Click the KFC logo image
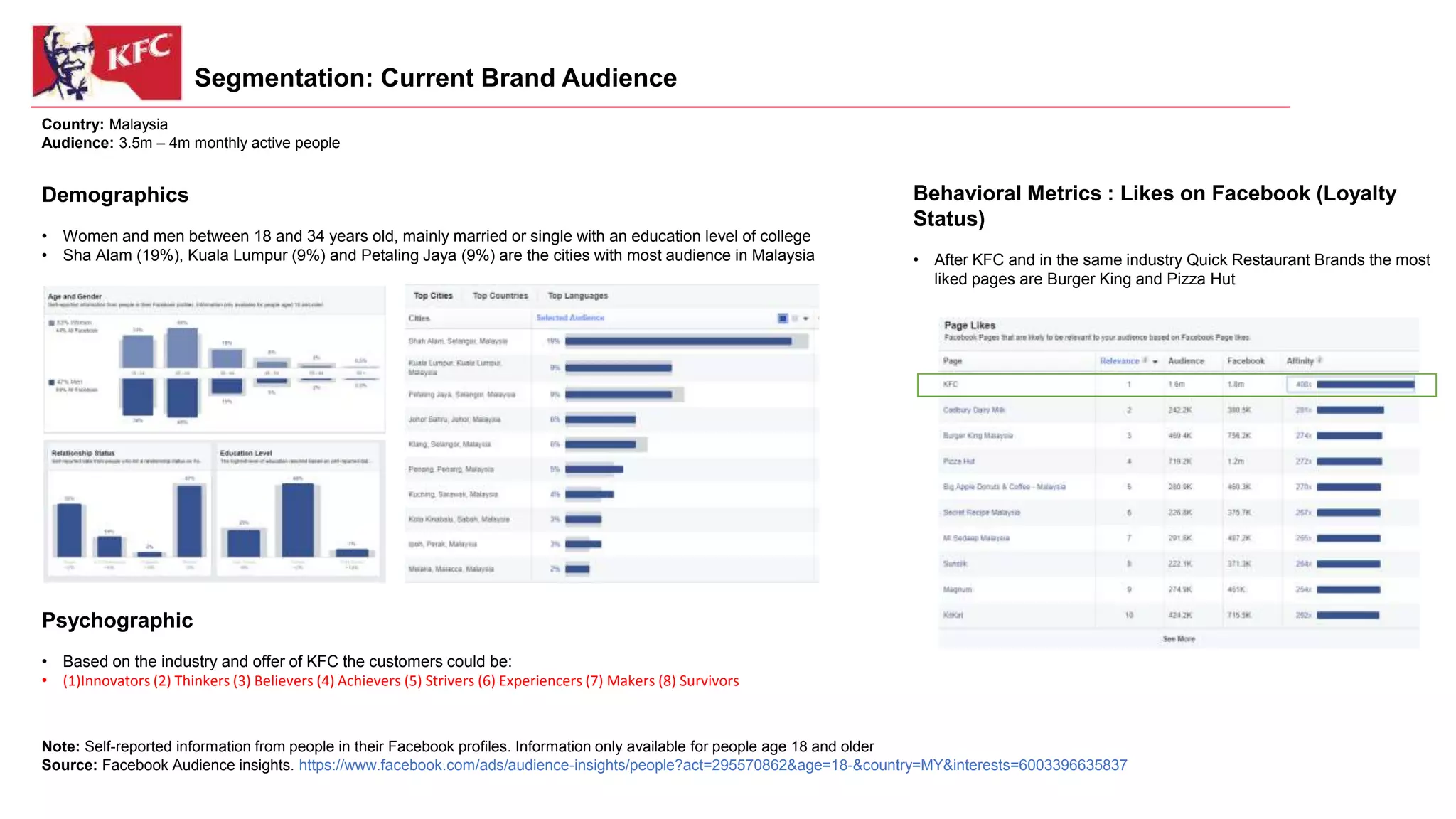Image resolution: width=1456 pixels, height=819 pixels. tap(107, 63)
